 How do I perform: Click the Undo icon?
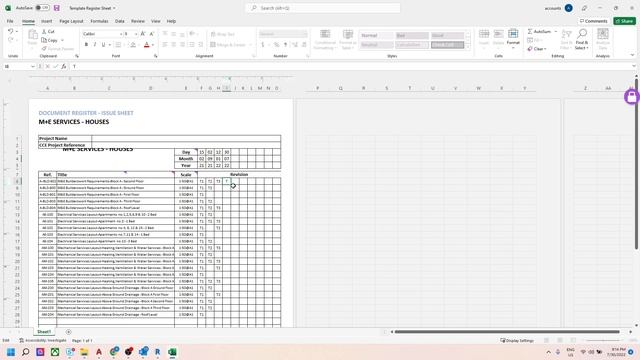(x=11, y=31)
